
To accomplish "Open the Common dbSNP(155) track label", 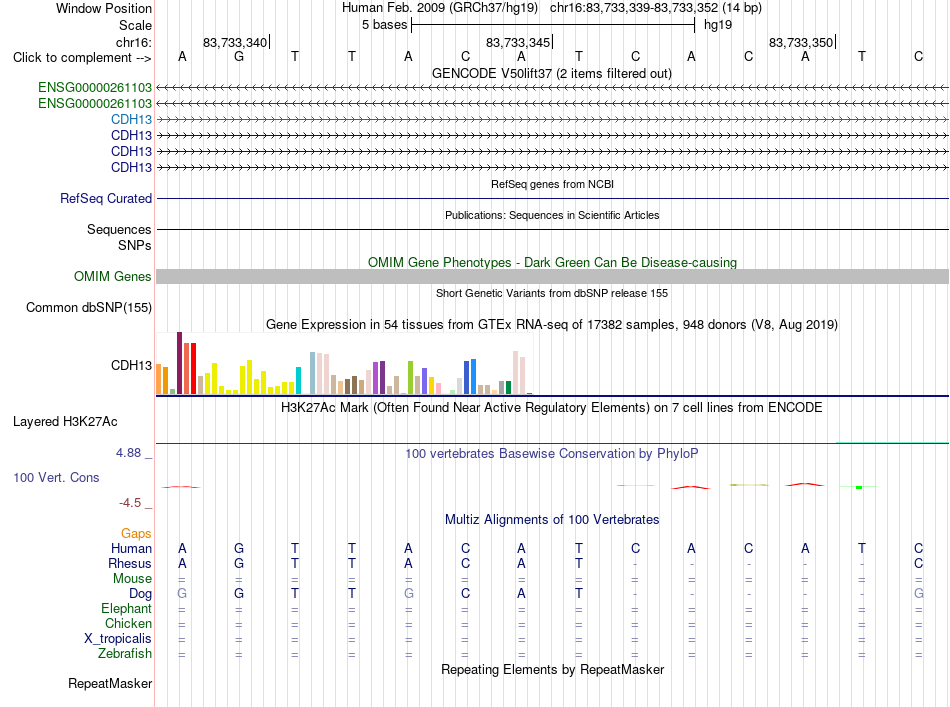I will click(x=88, y=307).
